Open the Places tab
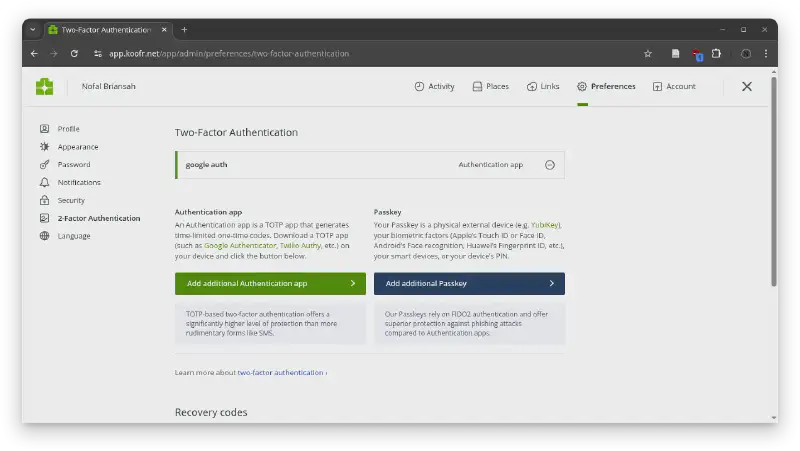 [x=490, y=87]
